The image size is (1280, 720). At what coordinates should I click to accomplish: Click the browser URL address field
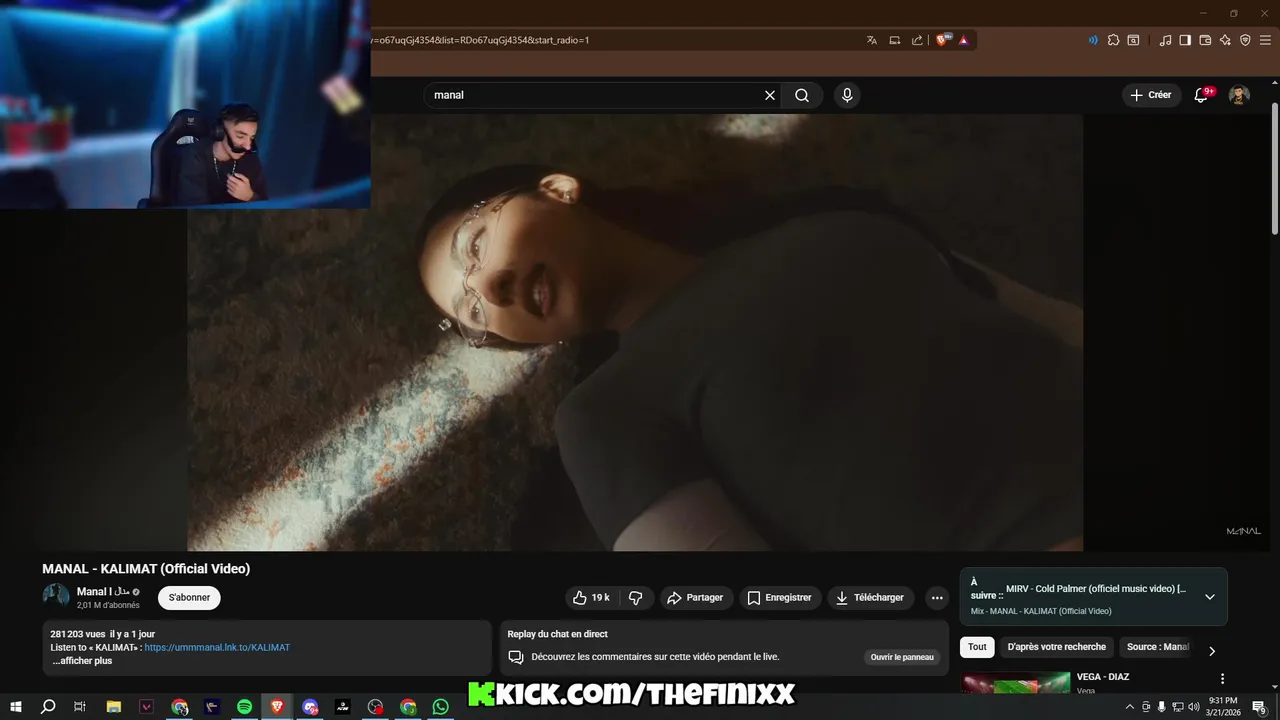tap(610, 40)
